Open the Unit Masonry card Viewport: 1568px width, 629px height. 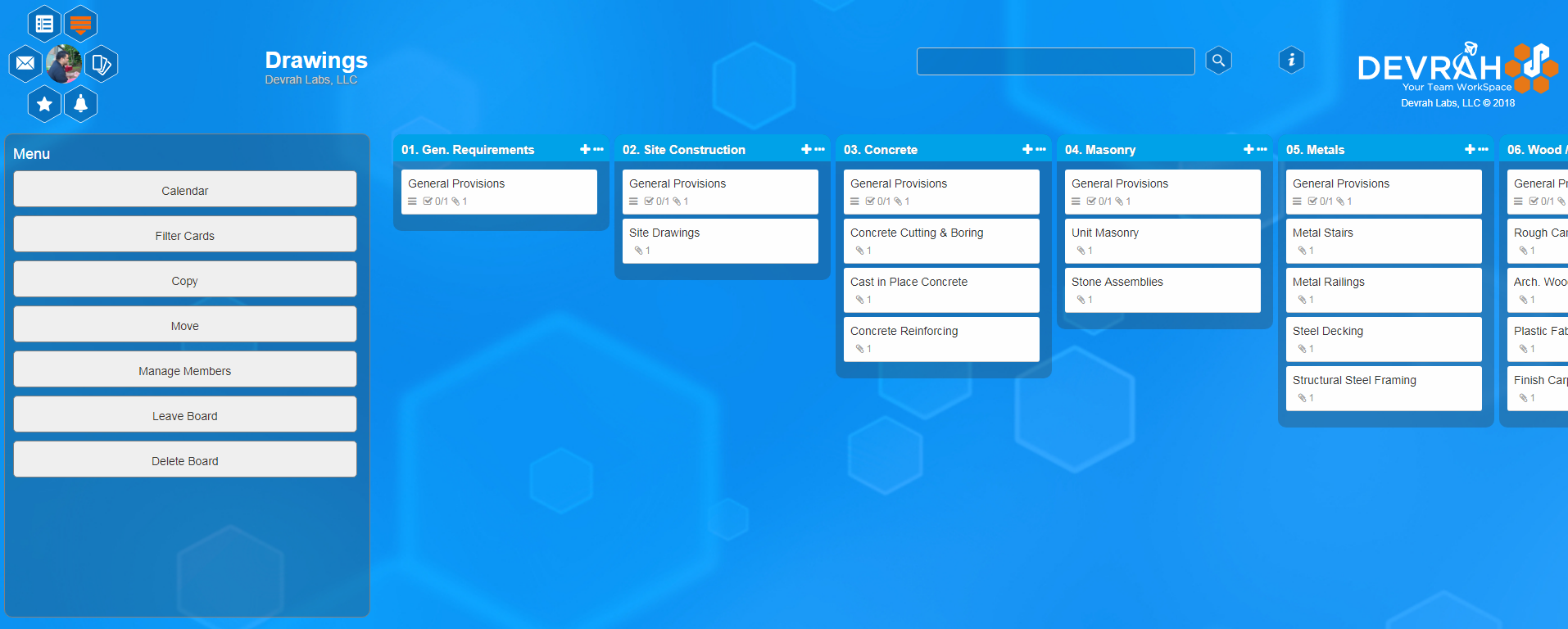click(1162, 241)
